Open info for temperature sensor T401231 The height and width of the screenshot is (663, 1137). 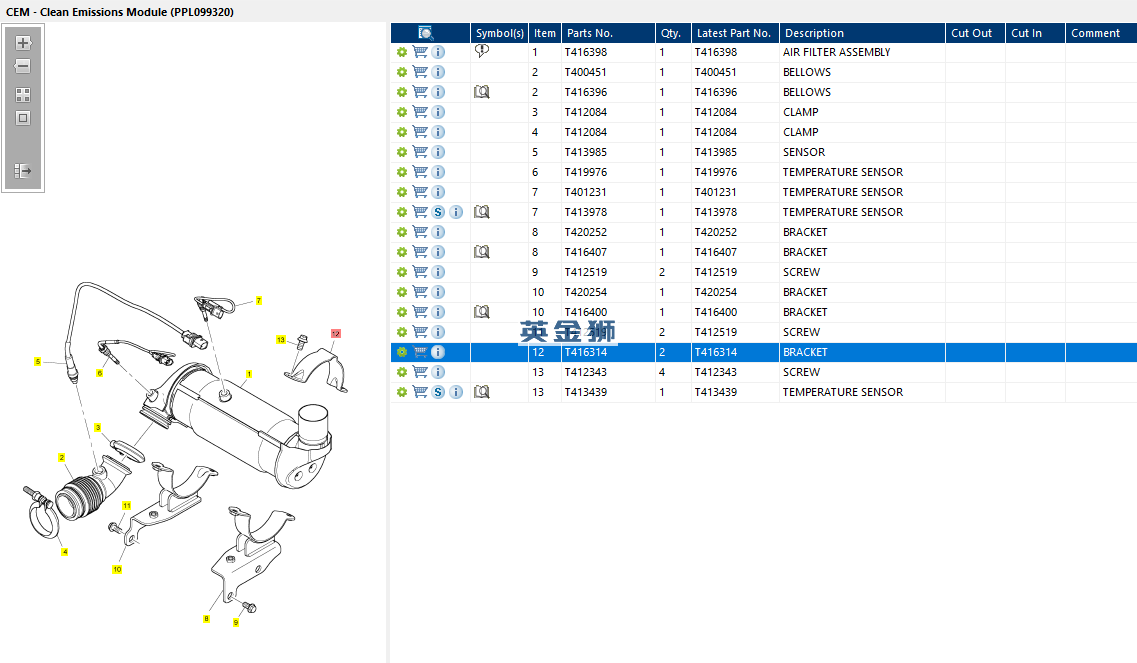coord(438,192)
